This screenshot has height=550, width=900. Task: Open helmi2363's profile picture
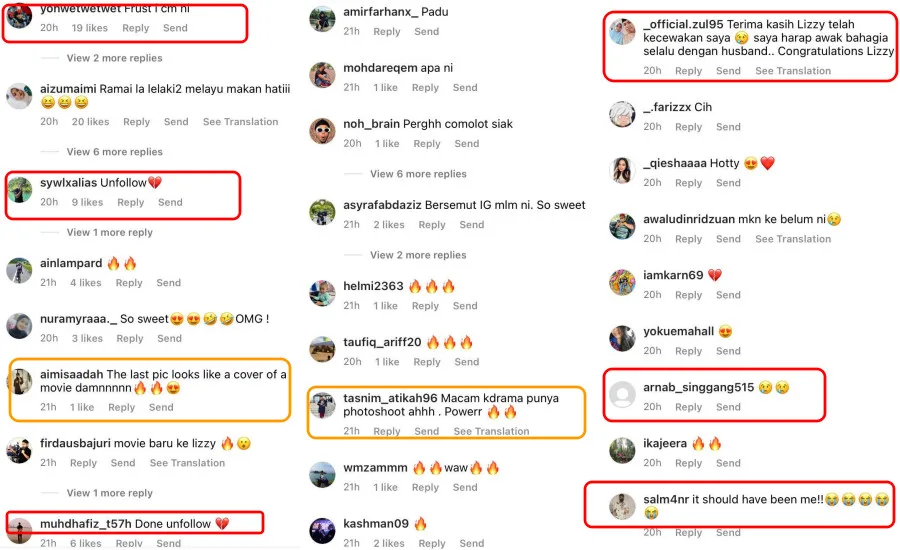pos(322,293)
